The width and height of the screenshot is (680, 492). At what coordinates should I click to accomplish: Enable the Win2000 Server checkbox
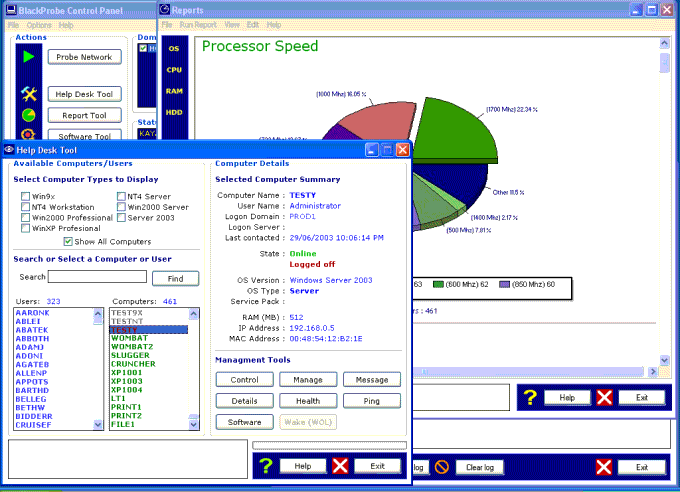pos(121,207)
